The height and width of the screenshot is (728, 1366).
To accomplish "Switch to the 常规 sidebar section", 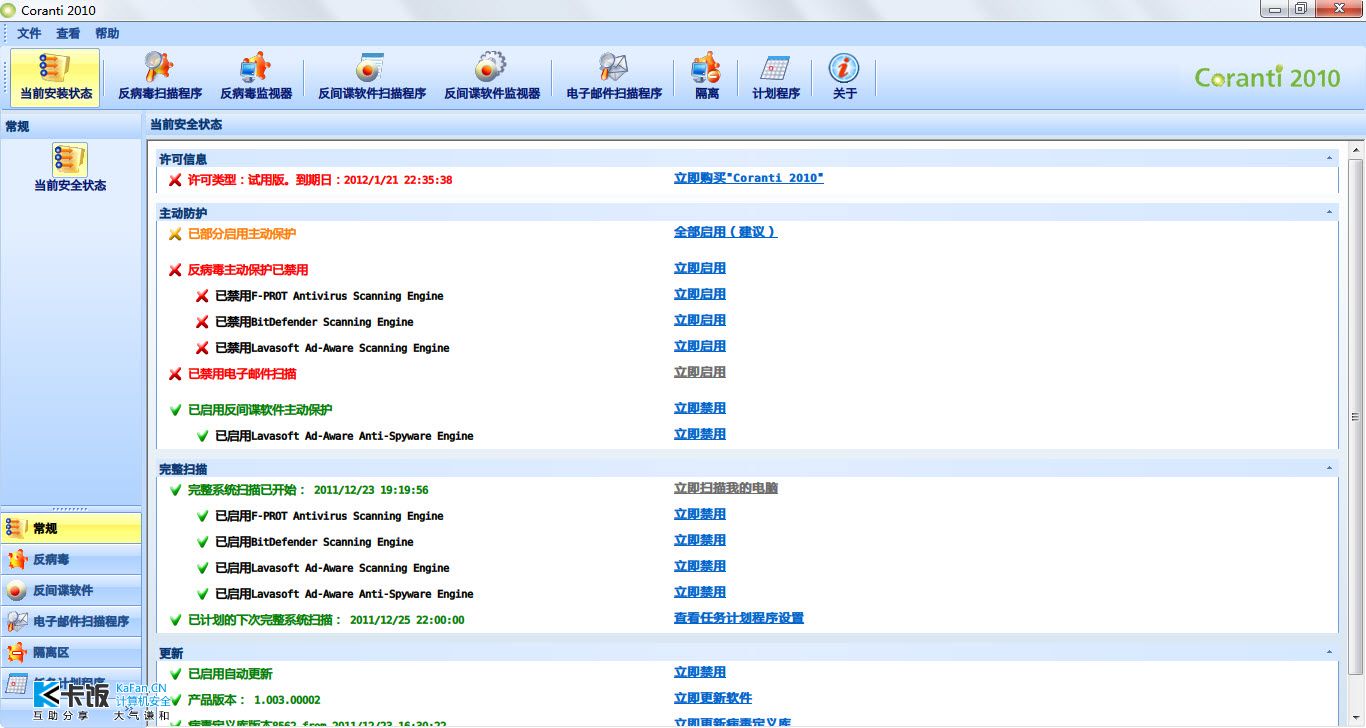I will coord(71,528).
